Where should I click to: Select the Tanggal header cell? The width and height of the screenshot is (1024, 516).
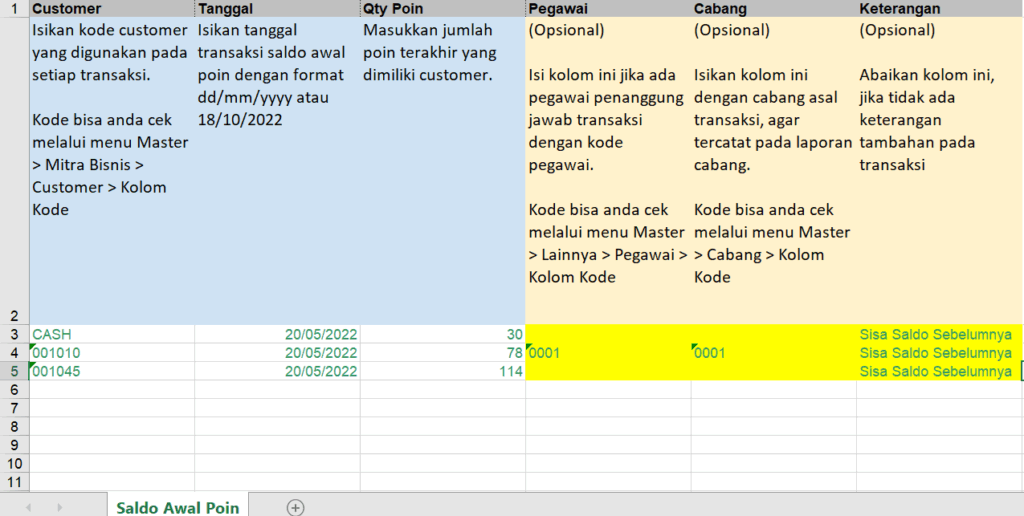pyautogui.click(x=277, y=9)
